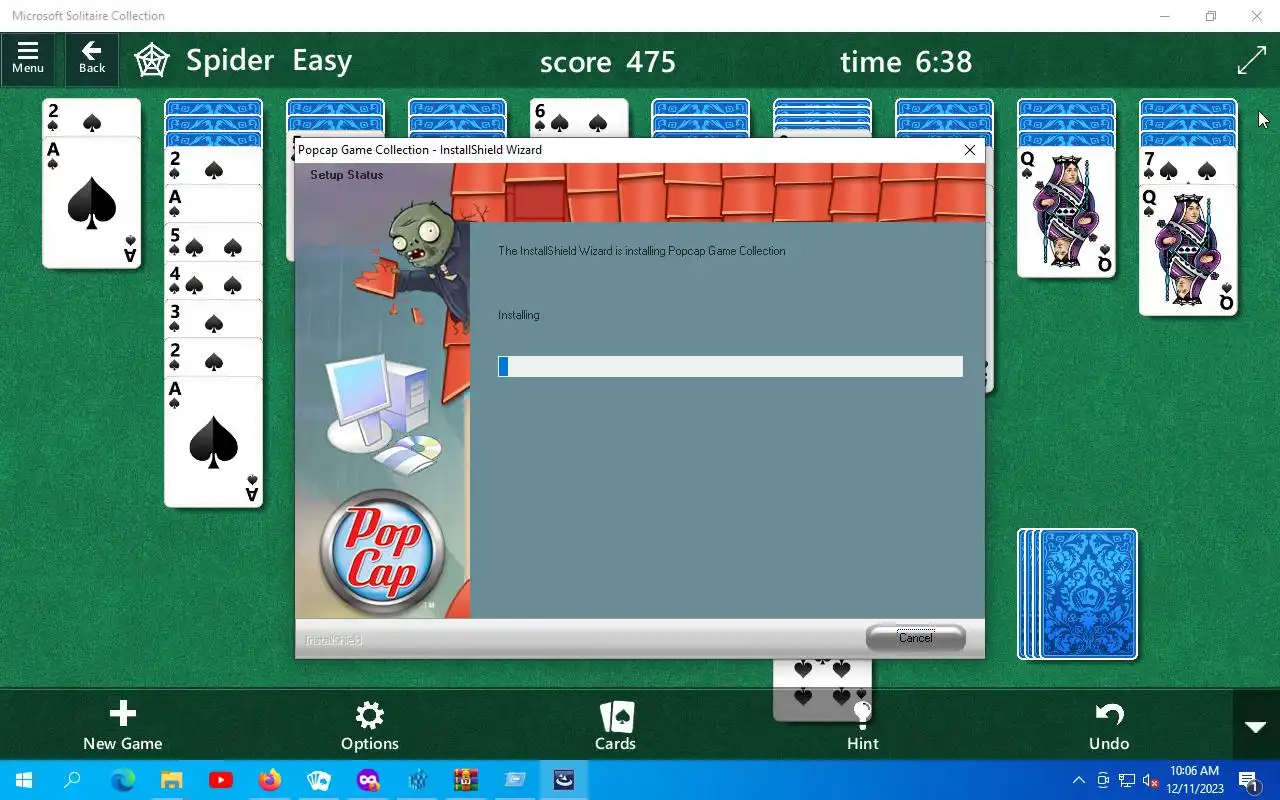
Task: Launch Firefox from the taskbar
Action: point(270,780)
